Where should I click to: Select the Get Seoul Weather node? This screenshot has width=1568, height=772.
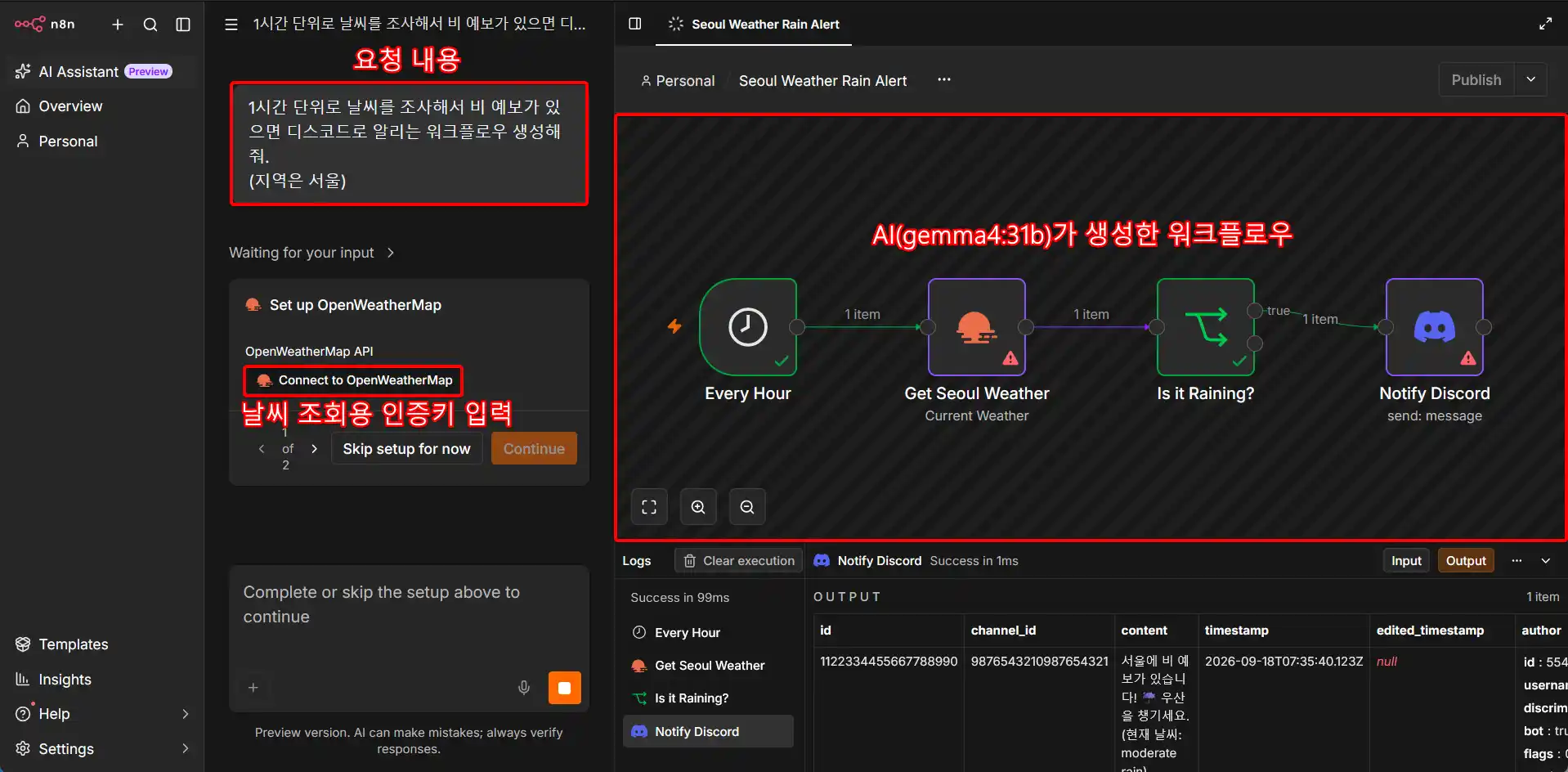pyautogui.click(x=977, y=327)
